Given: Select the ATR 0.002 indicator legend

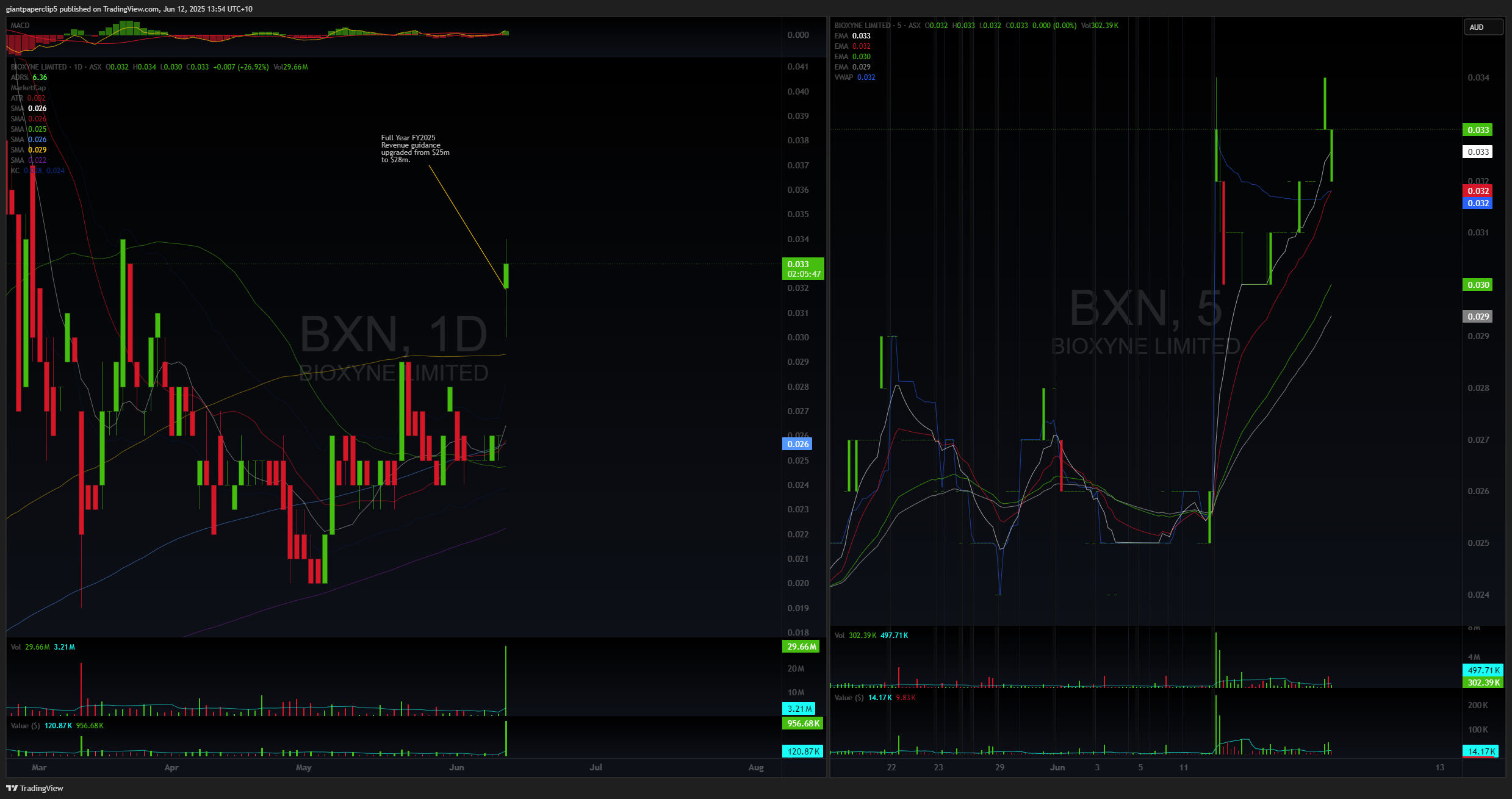Looking at the screenshot, I should pyautogui.click(x=28, y=98).
